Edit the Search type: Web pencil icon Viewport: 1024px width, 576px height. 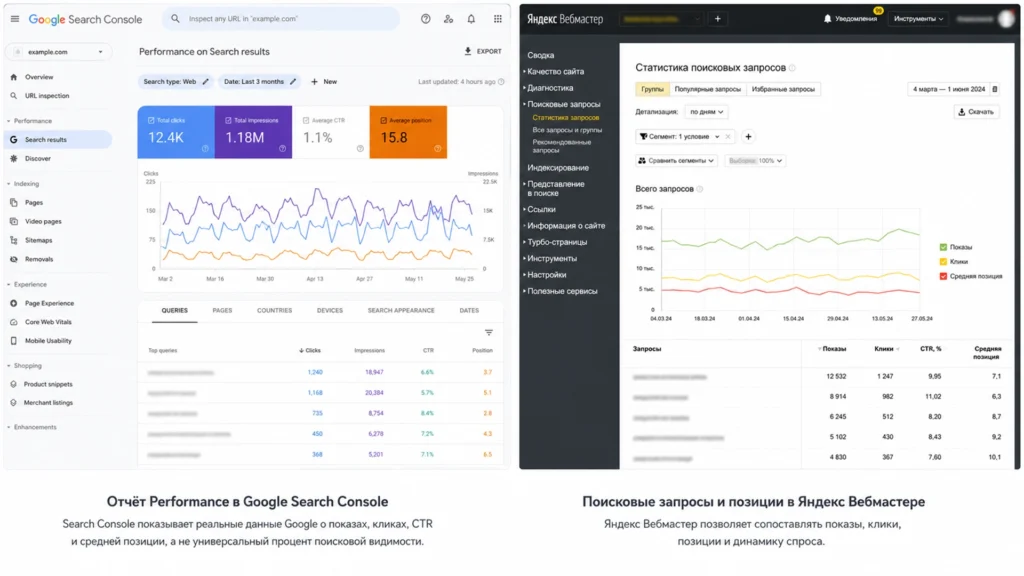(x=206, y=82)
